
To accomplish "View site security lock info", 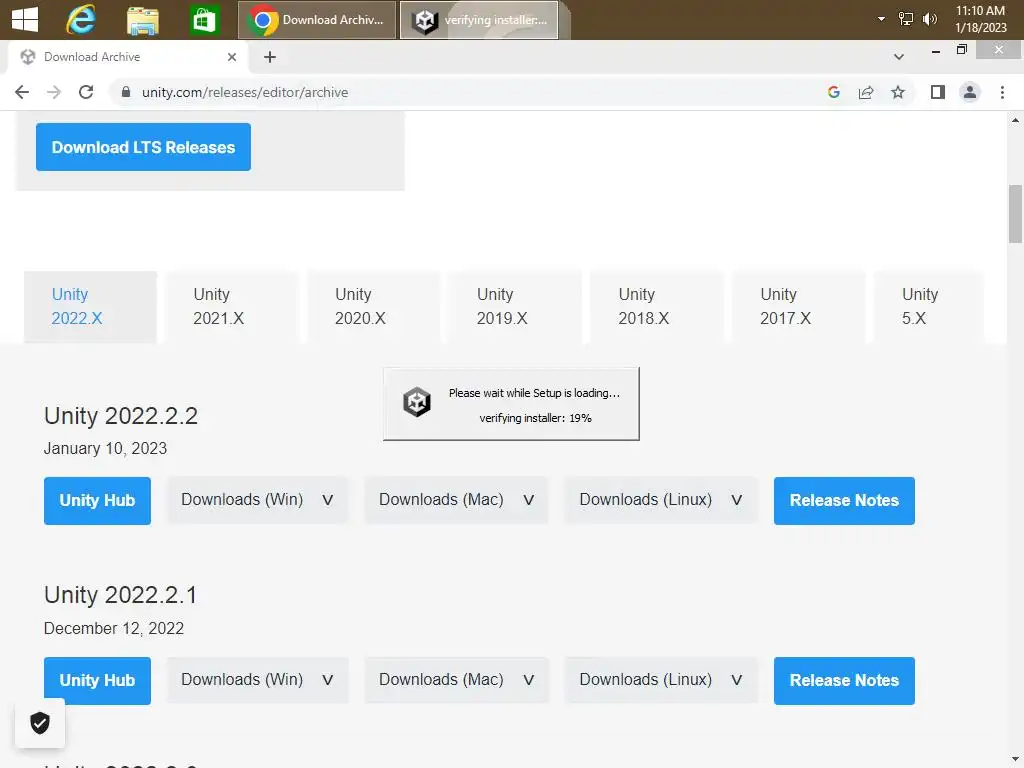I will point(125,92).
